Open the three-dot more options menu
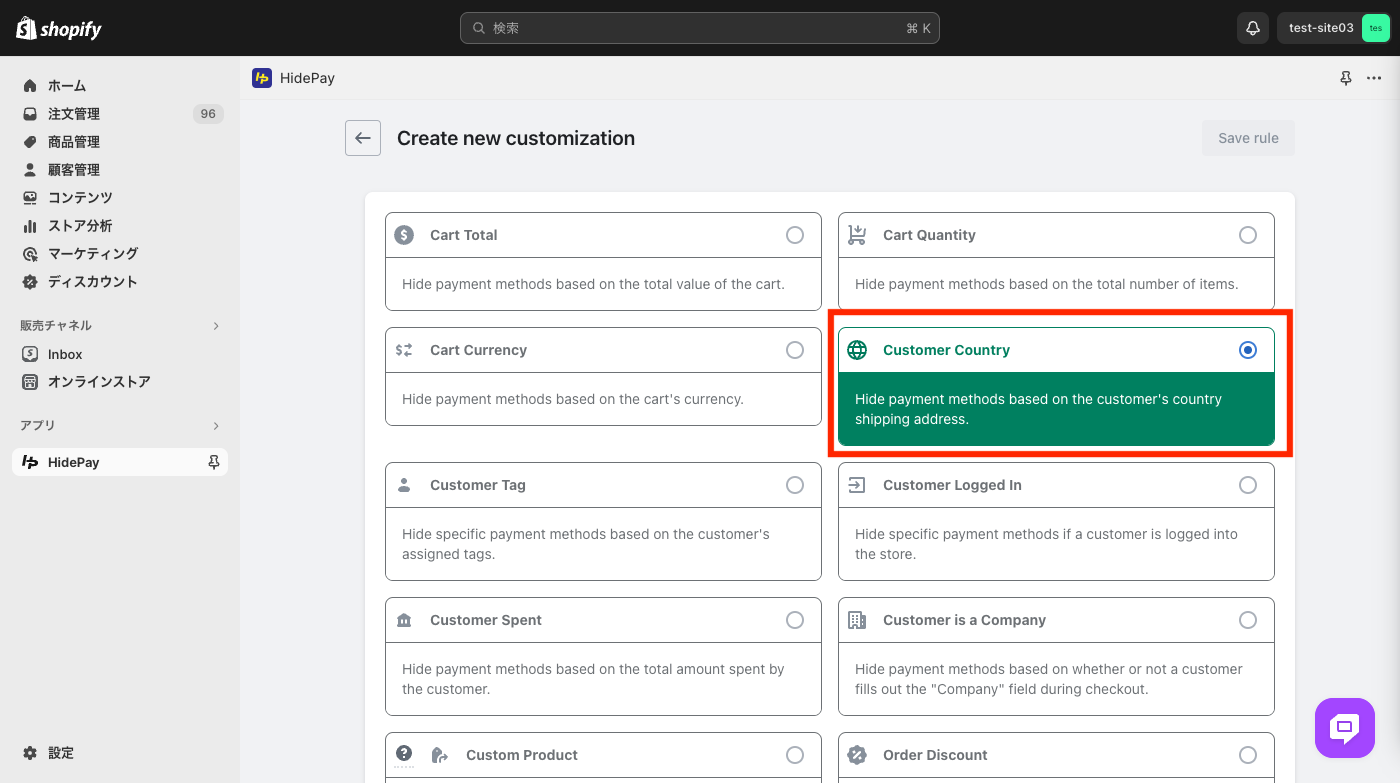Screen dimensions: 1400x783 [x=1374, y=78]
